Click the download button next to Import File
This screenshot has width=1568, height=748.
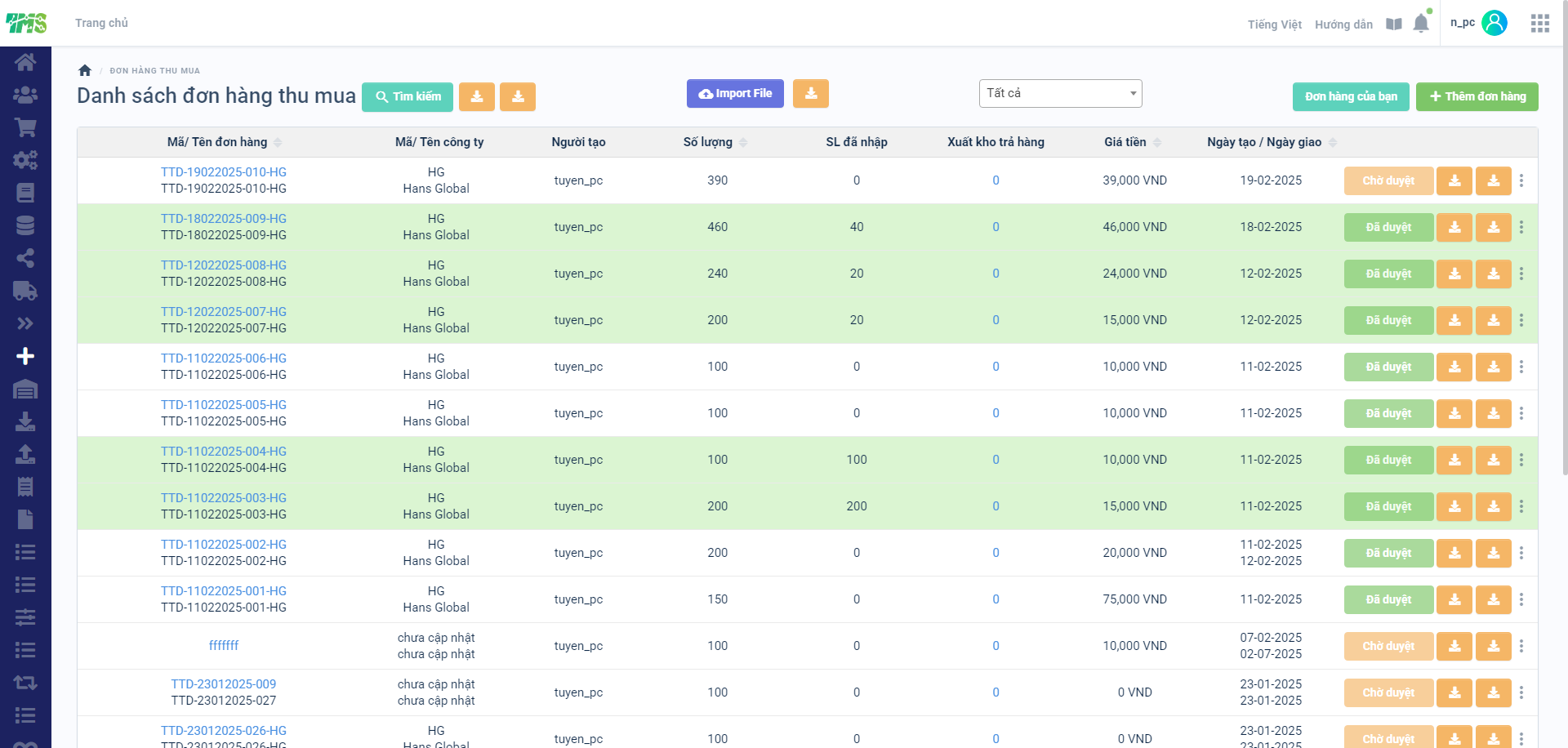tap(811, 93)
